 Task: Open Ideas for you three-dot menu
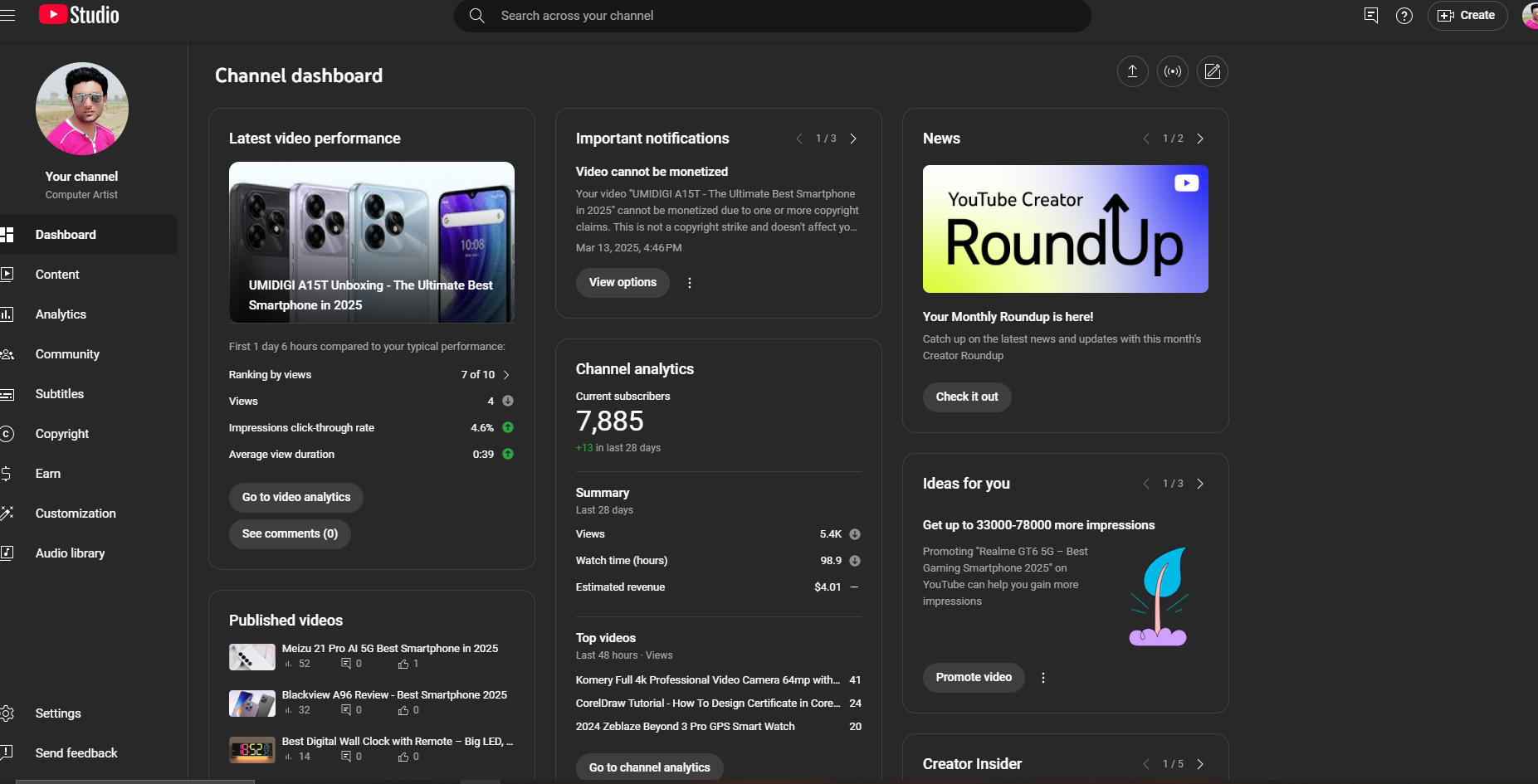[1043, 678]
